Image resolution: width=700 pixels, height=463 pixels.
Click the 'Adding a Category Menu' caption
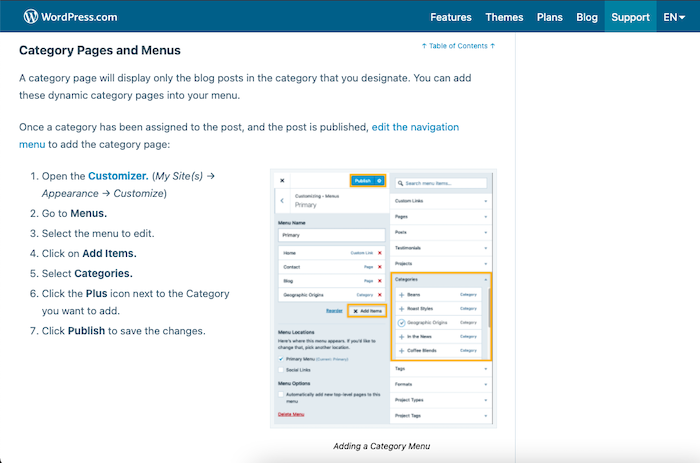click(382, 446)
